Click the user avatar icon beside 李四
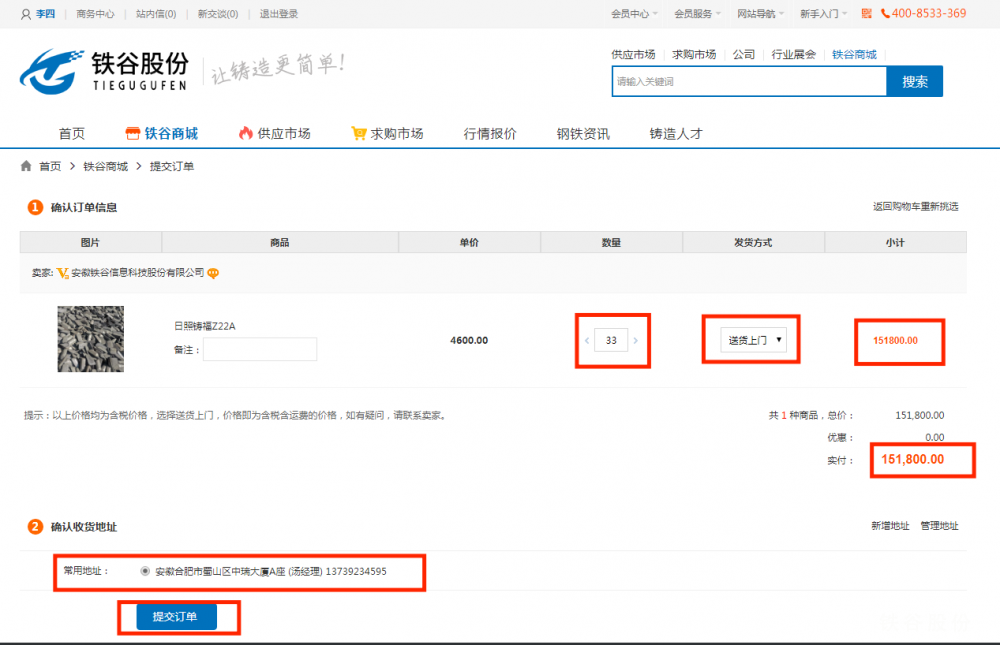This screenshot has width=1000, height=645. [x=25, y=14]
